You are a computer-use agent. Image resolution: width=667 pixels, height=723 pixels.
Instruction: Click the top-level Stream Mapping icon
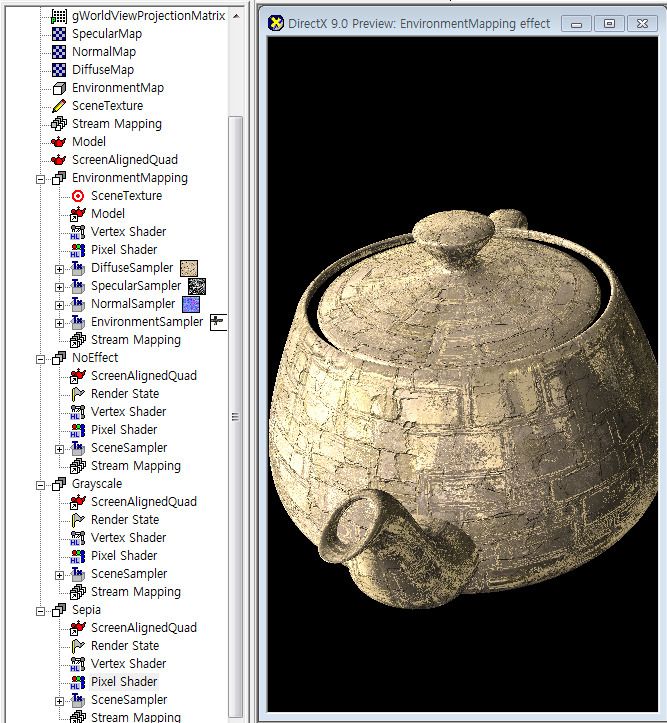(x=59, y=124)
